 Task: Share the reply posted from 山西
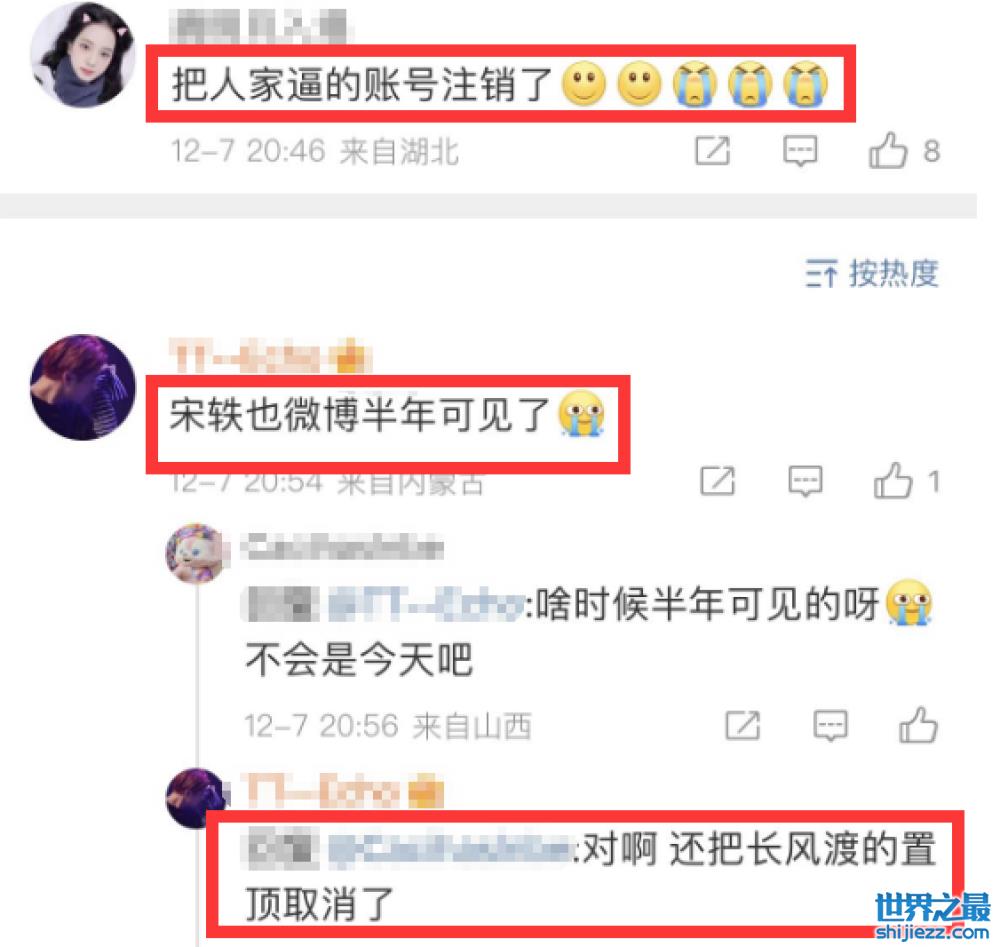tap(743, 725)
